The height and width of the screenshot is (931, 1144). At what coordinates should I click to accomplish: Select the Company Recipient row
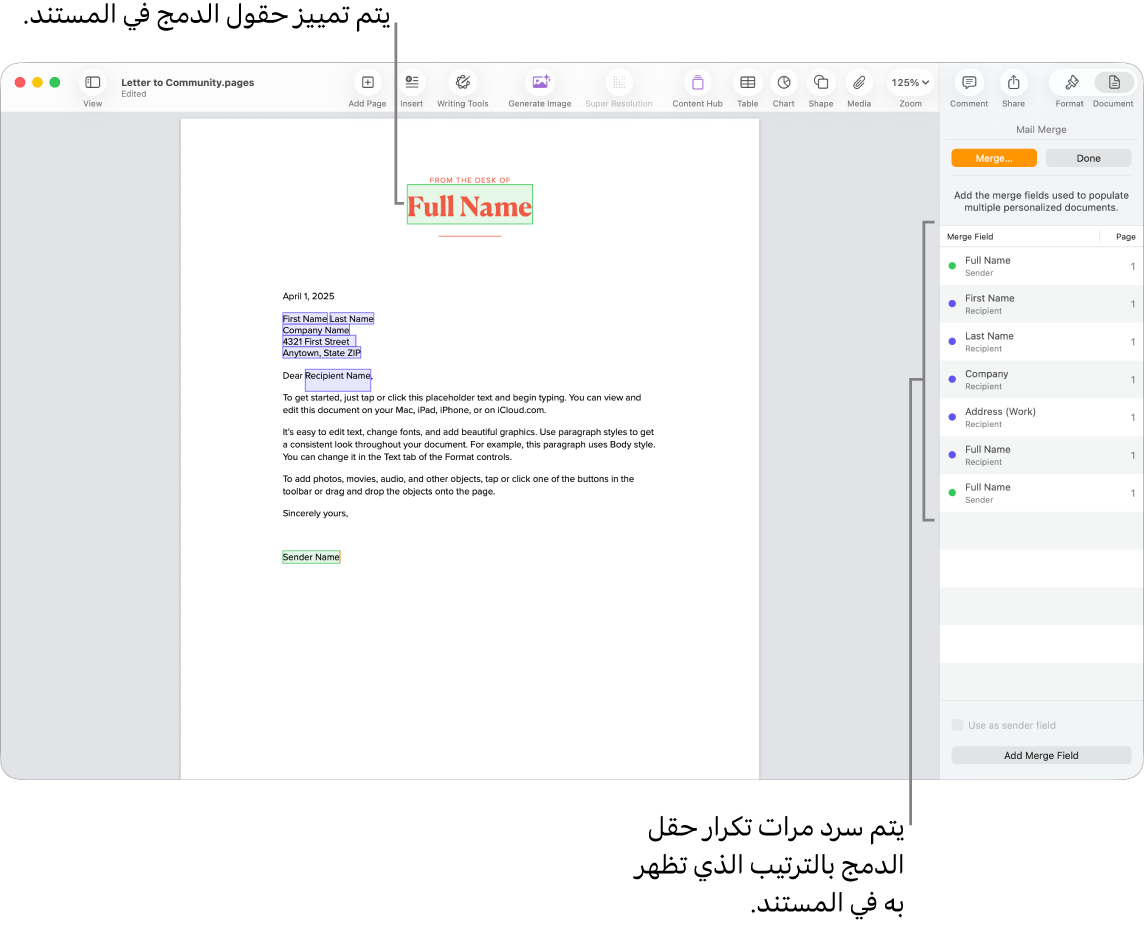point(1041,379)
